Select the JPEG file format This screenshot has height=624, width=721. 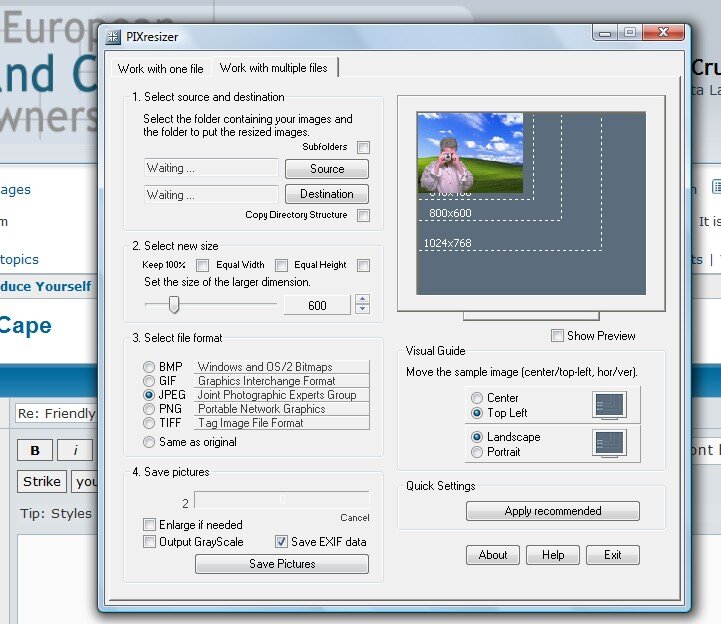coord(149,395)
